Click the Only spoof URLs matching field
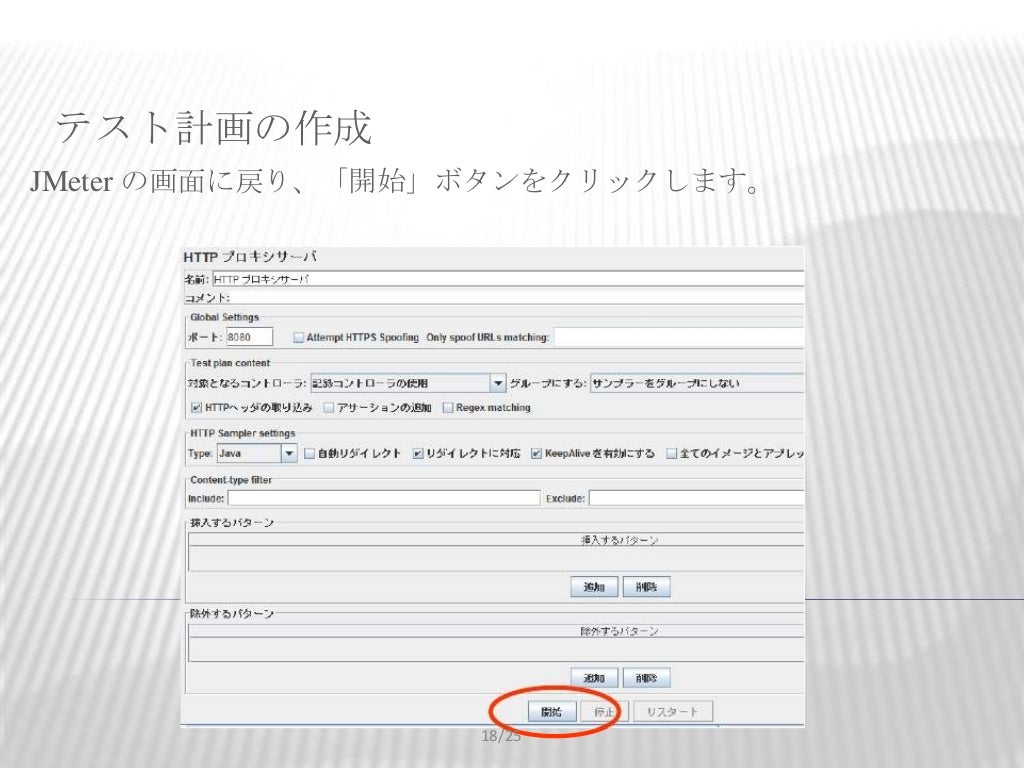The height and width of the screenshot is (768, 1024). [679, 337]
